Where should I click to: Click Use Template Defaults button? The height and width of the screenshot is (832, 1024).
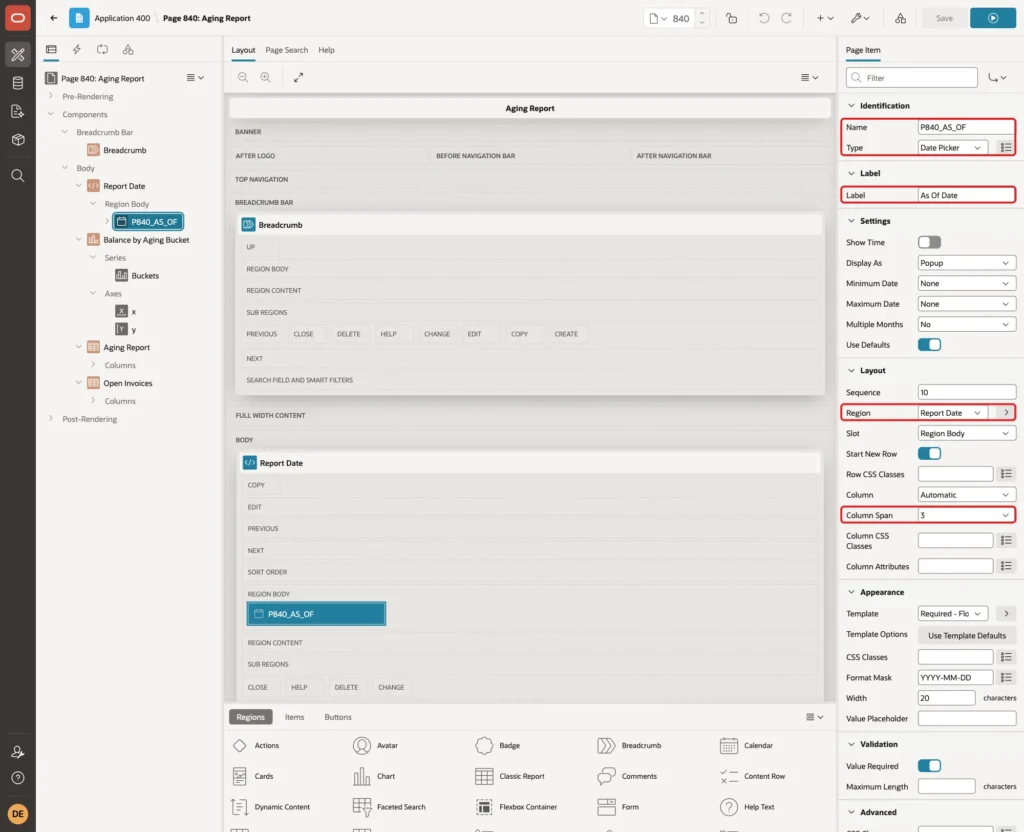(967, 635)
